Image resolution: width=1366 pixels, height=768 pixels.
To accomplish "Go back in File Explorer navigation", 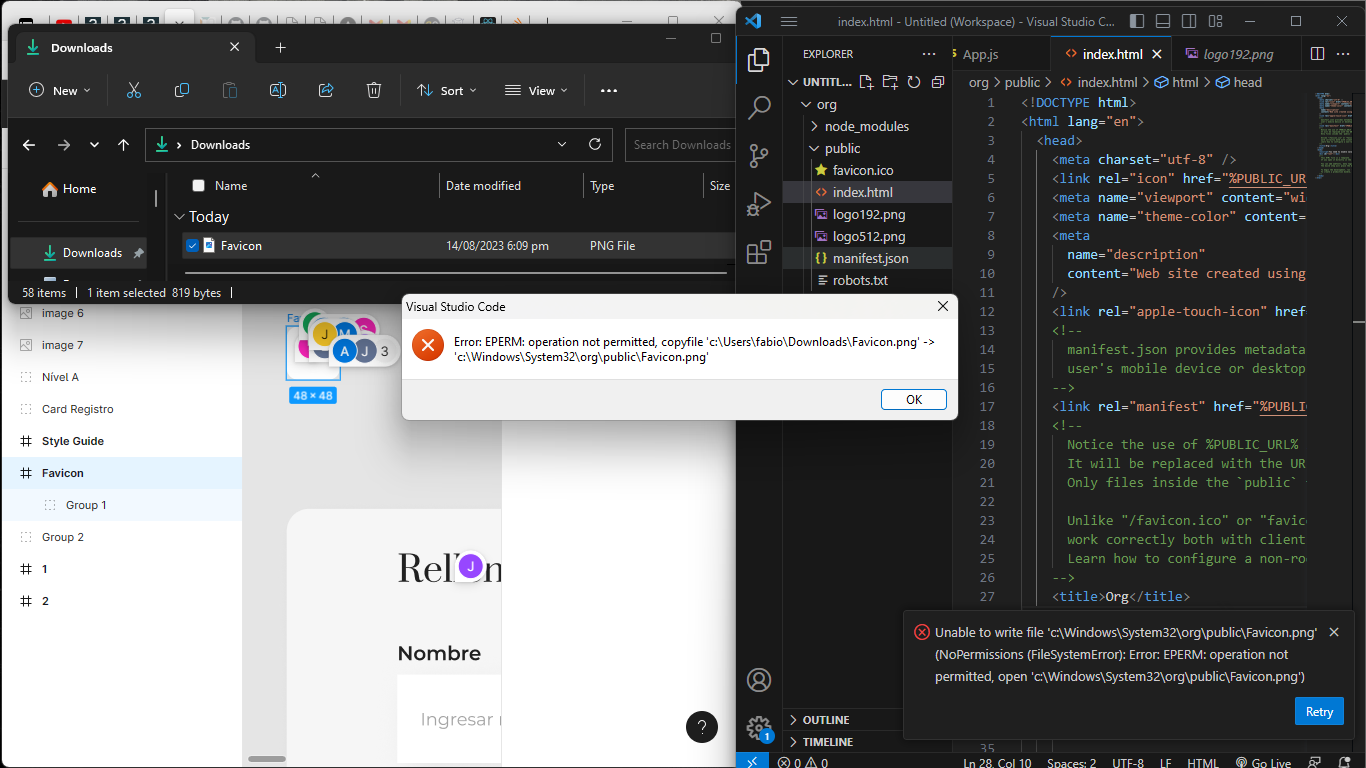I will (x=29, y=145).
